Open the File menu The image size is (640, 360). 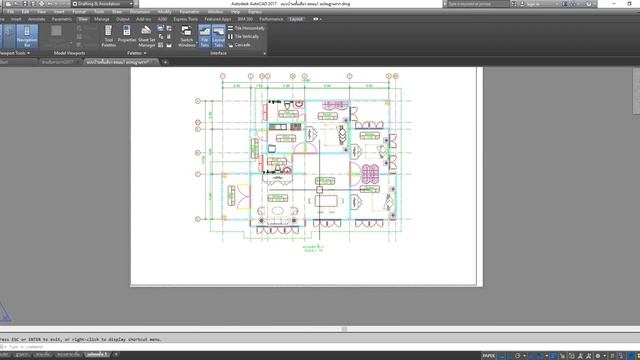(11, 12)
